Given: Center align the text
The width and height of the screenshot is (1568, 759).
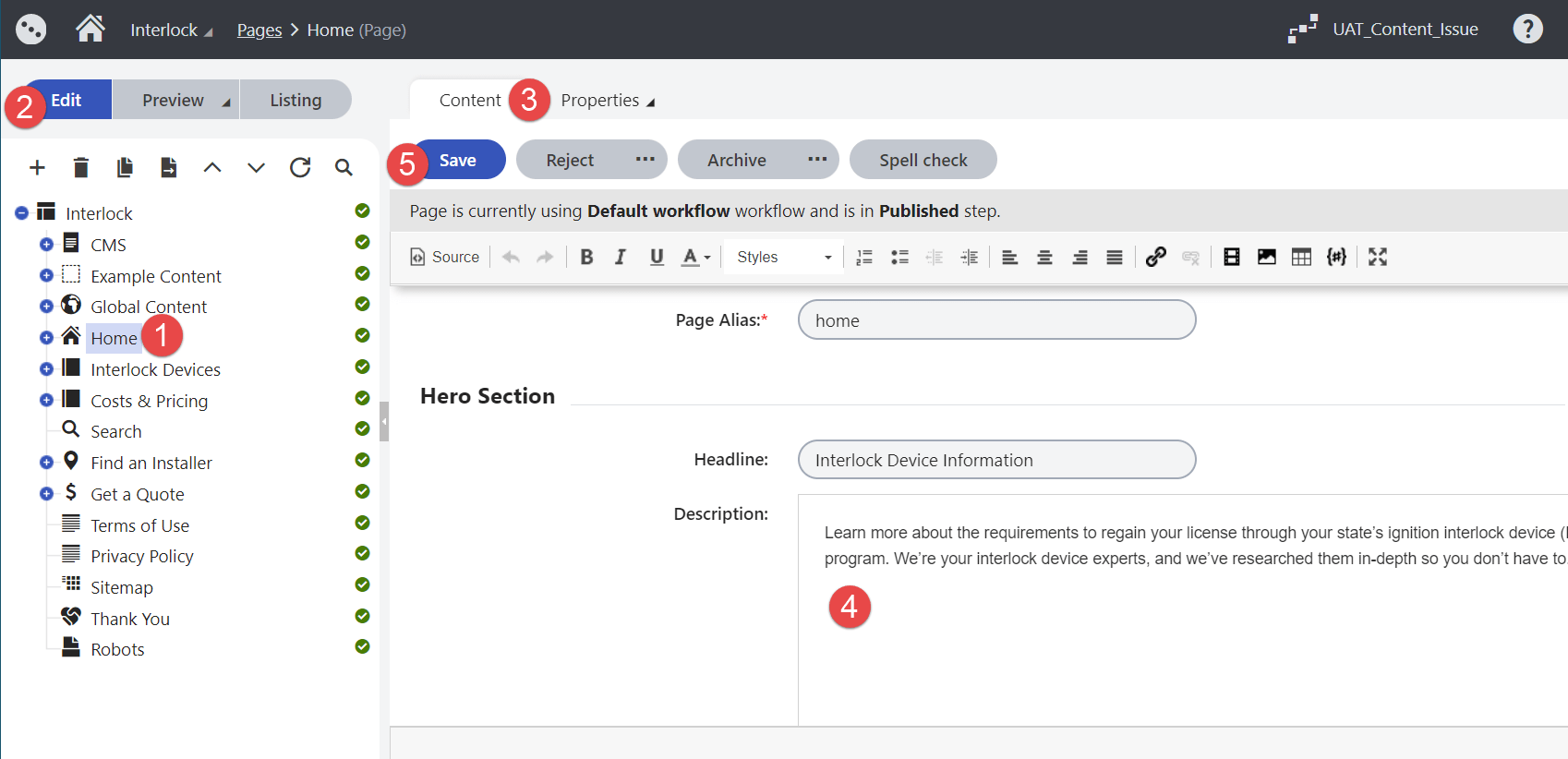Looking at the screenshot, I should point(1044,257).
